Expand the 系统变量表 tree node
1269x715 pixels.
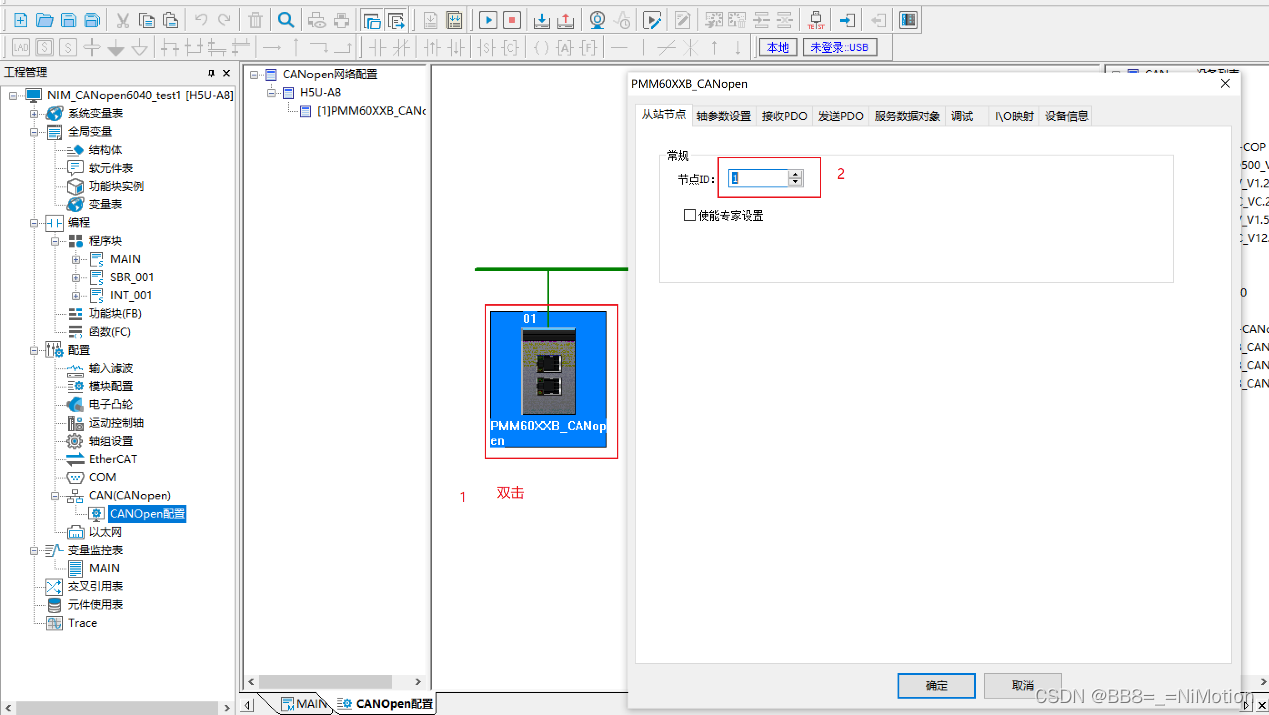pos(34,113)
